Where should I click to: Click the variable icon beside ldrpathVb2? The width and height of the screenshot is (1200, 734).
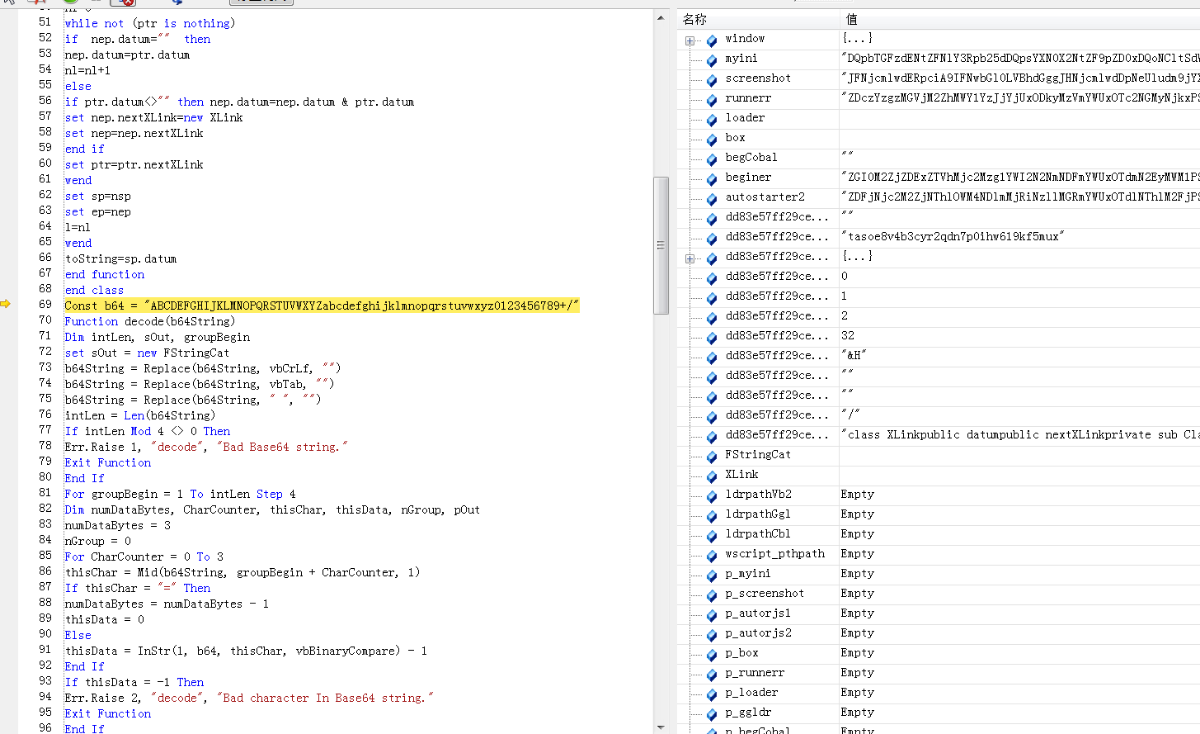coord(712,495)
